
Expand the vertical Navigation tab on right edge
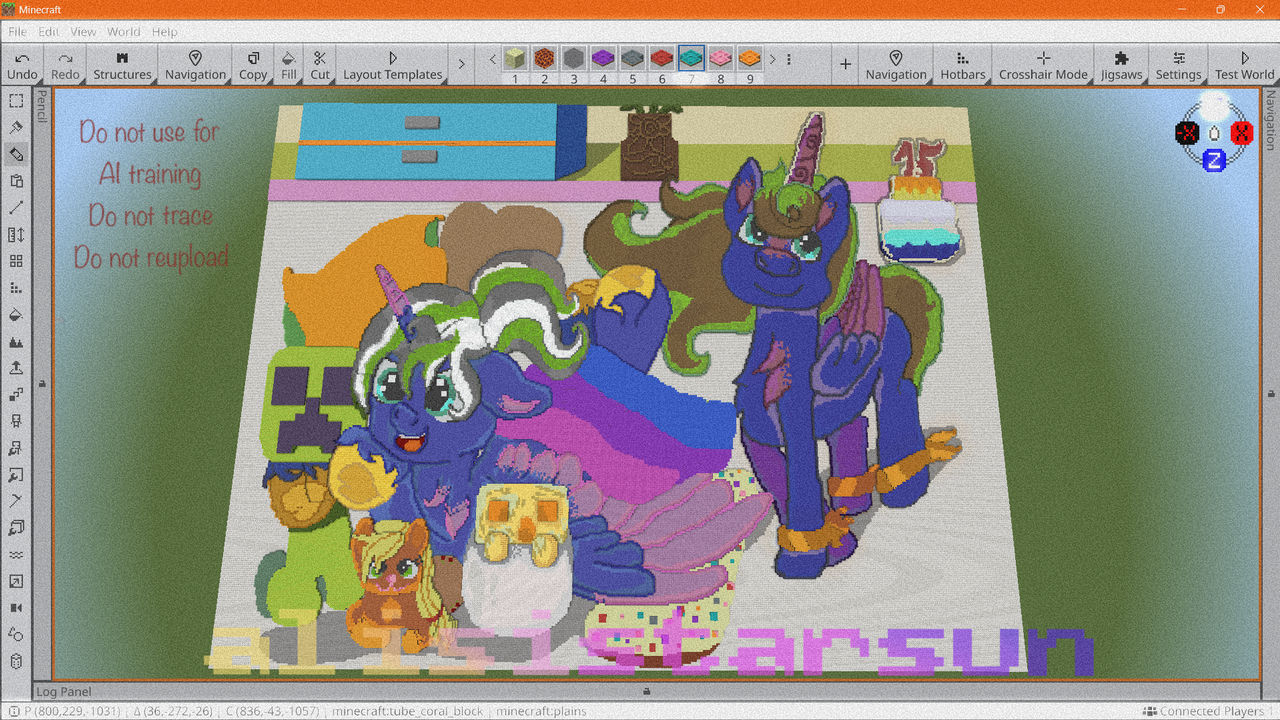(x=1271, y=121)
